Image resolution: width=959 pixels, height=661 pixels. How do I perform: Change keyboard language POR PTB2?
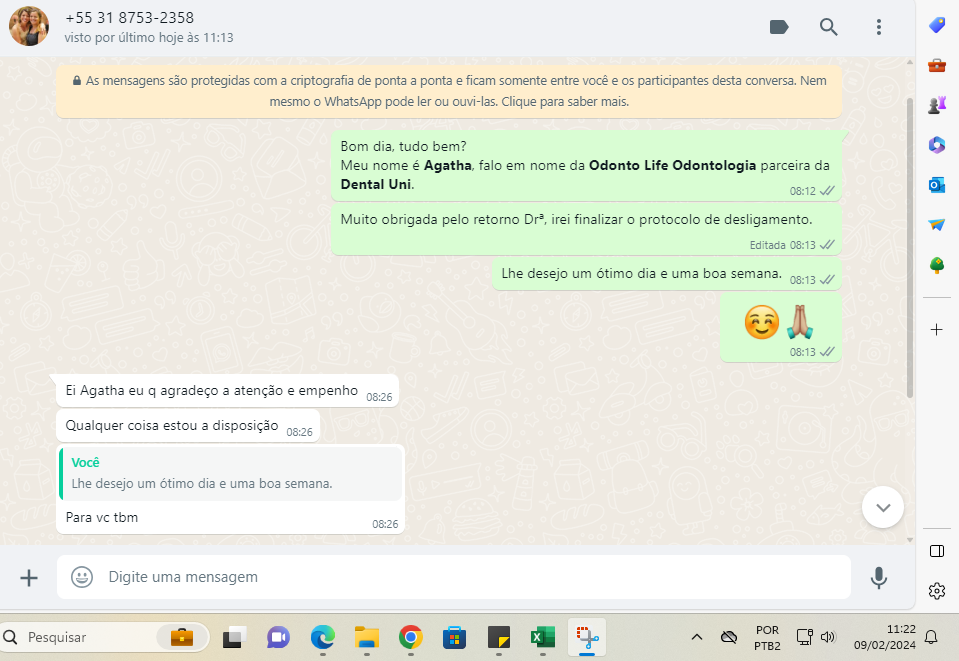pos(767,637)
